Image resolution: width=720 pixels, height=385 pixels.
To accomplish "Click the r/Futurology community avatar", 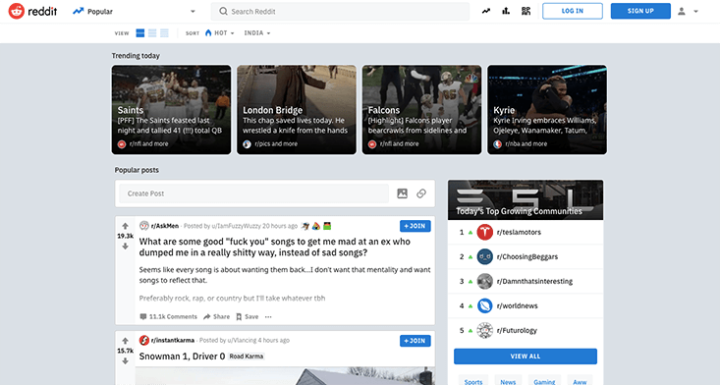I will point(484,330).
